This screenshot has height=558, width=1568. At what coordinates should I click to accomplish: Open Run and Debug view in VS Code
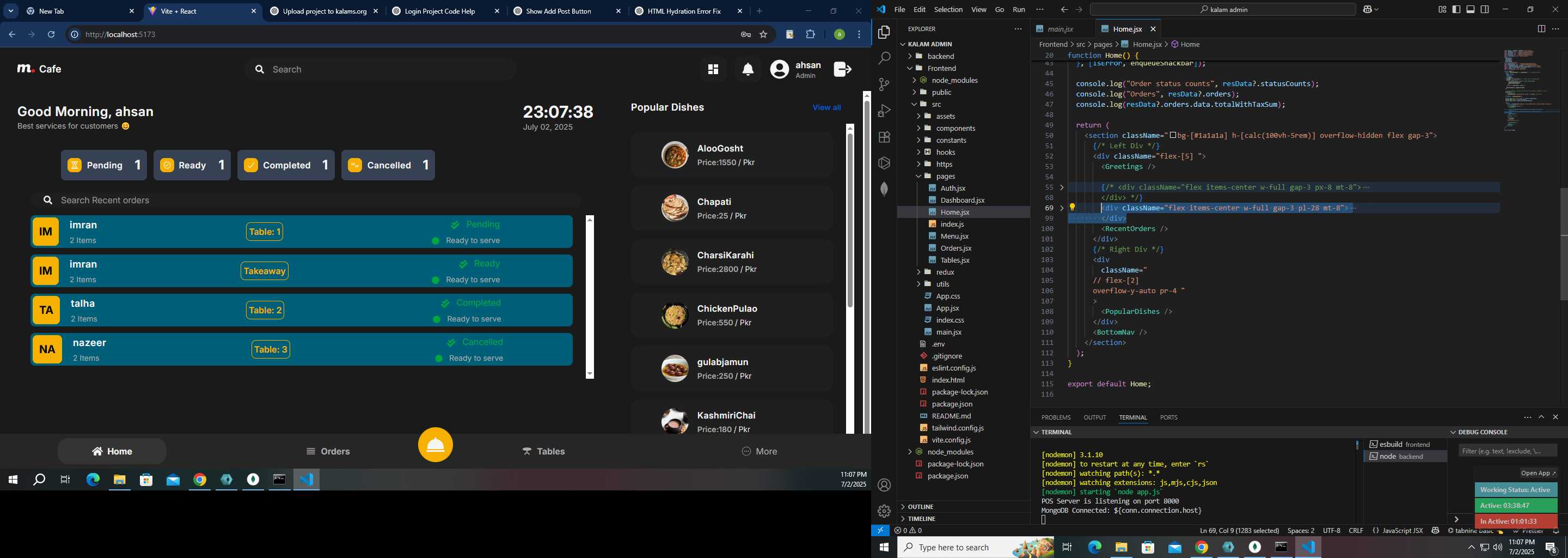click(884, 111)
